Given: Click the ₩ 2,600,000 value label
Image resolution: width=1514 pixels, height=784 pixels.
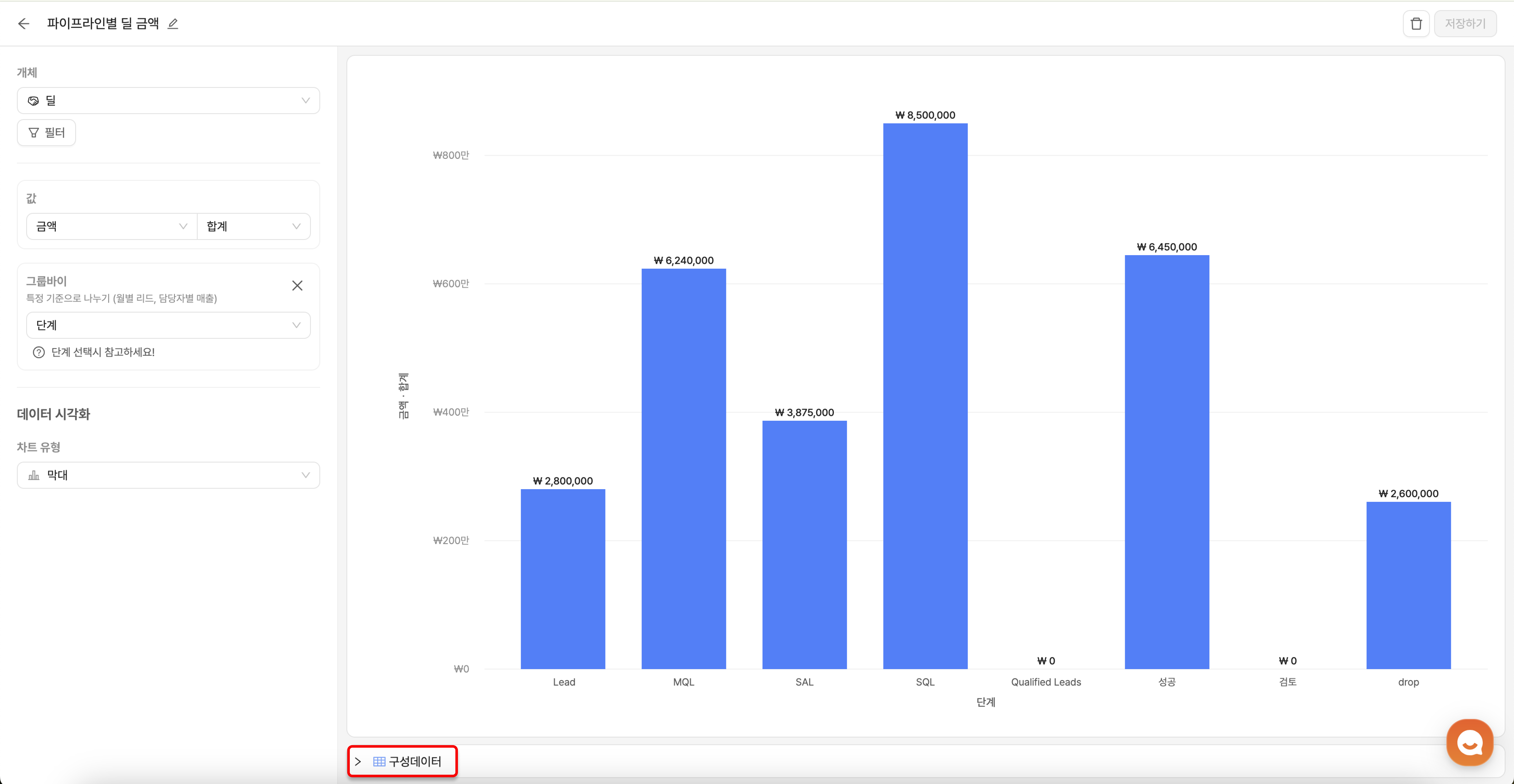Looking at the screenshot, I should tap(1409, 494).
